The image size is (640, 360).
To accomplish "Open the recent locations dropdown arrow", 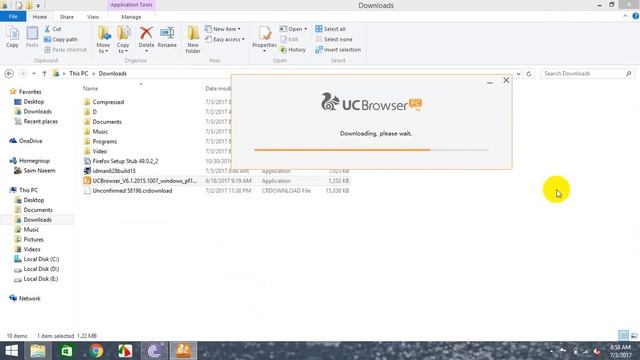I will click(x=34, y=73).
